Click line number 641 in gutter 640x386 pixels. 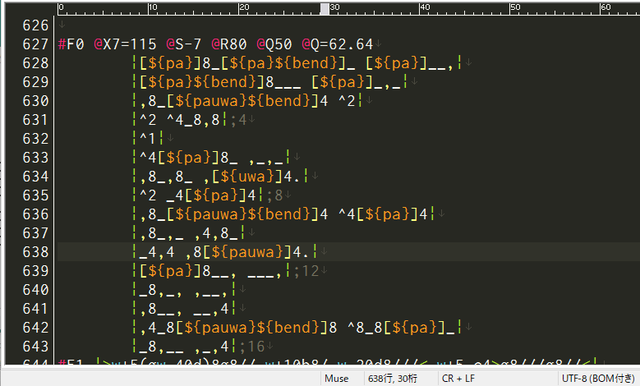pos(36,309)
